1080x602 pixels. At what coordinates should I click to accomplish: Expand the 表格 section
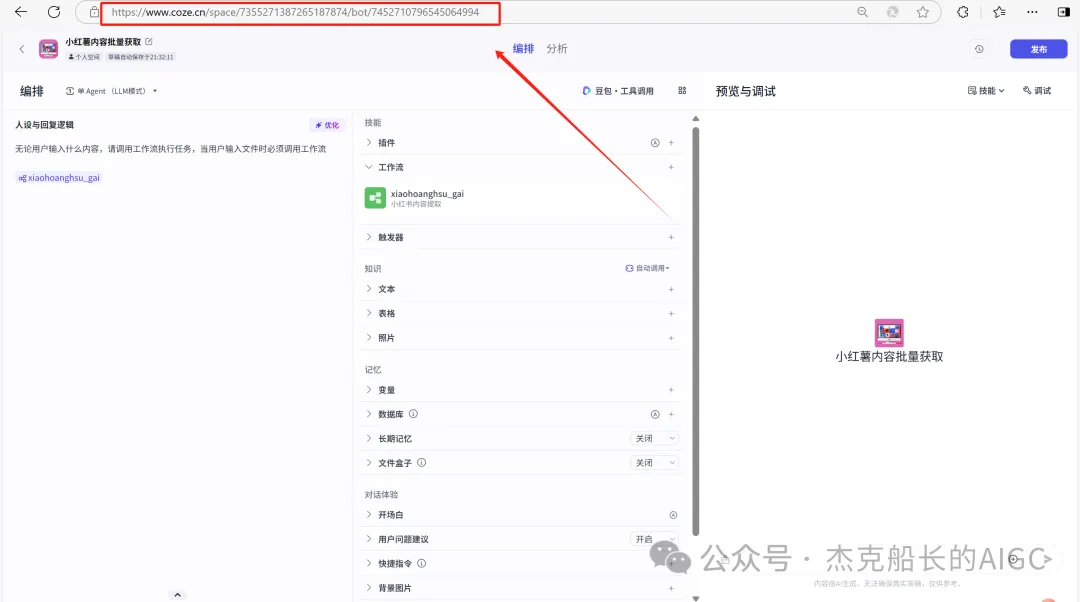[x=368, y=313]
